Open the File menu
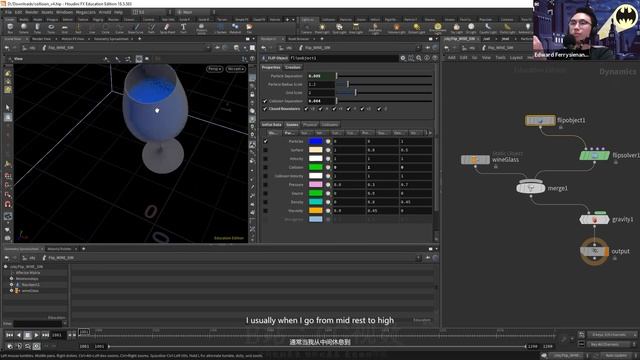Viewport: 640px width, 360px height. 9,12
